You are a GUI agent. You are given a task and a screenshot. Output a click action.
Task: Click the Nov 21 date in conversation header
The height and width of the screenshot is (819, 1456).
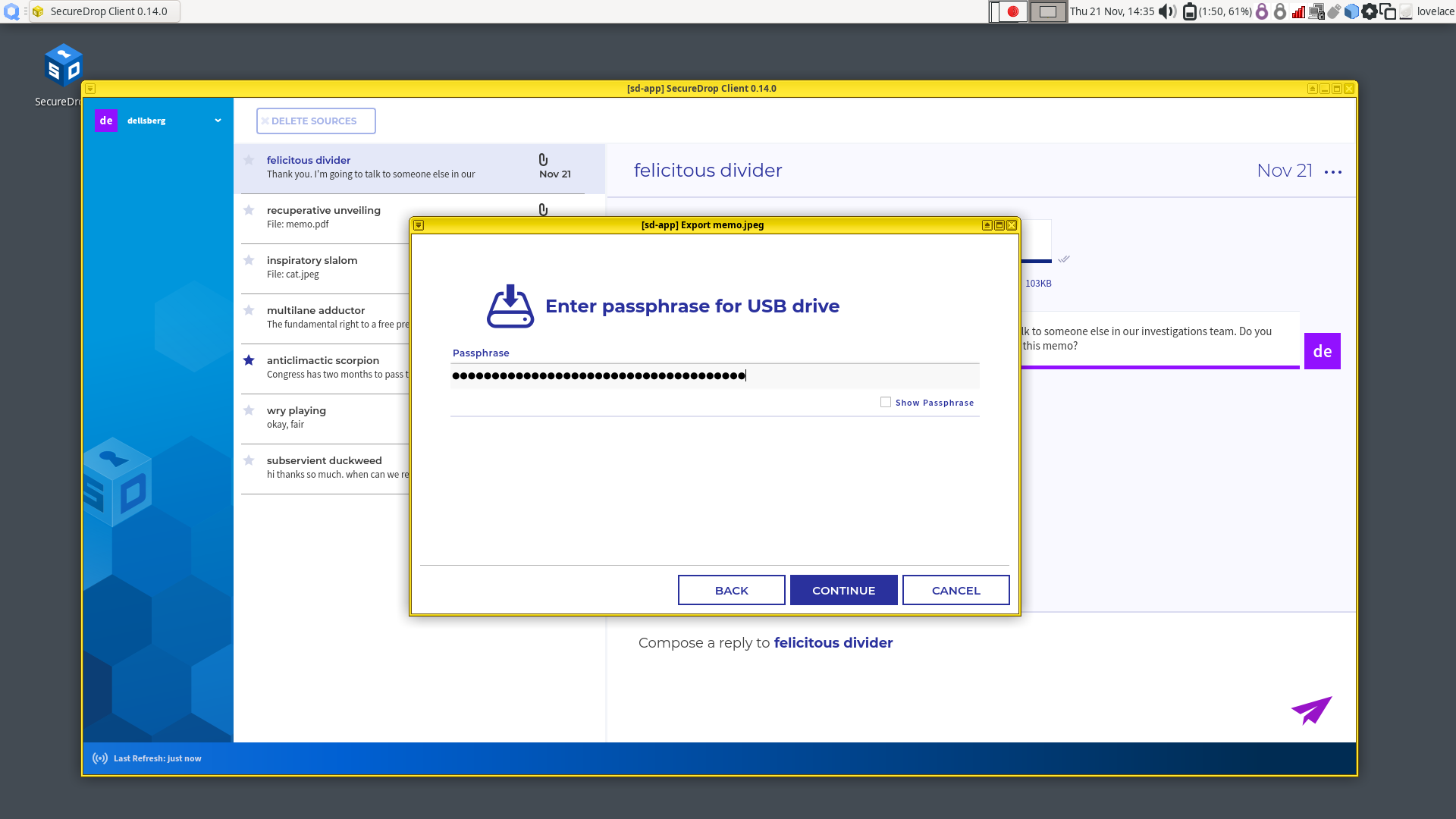pos(1285,171)
